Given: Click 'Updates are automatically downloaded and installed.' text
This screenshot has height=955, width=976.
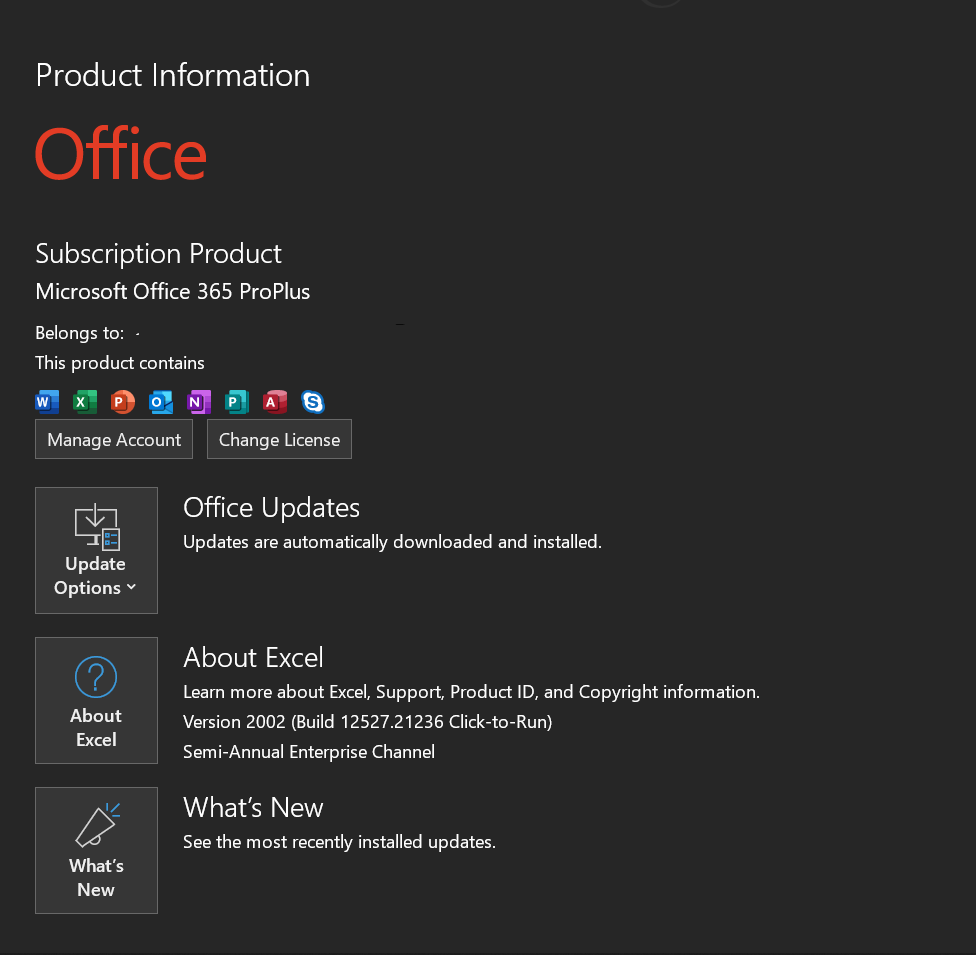Looking at the screenshot, I should (393, 542).
